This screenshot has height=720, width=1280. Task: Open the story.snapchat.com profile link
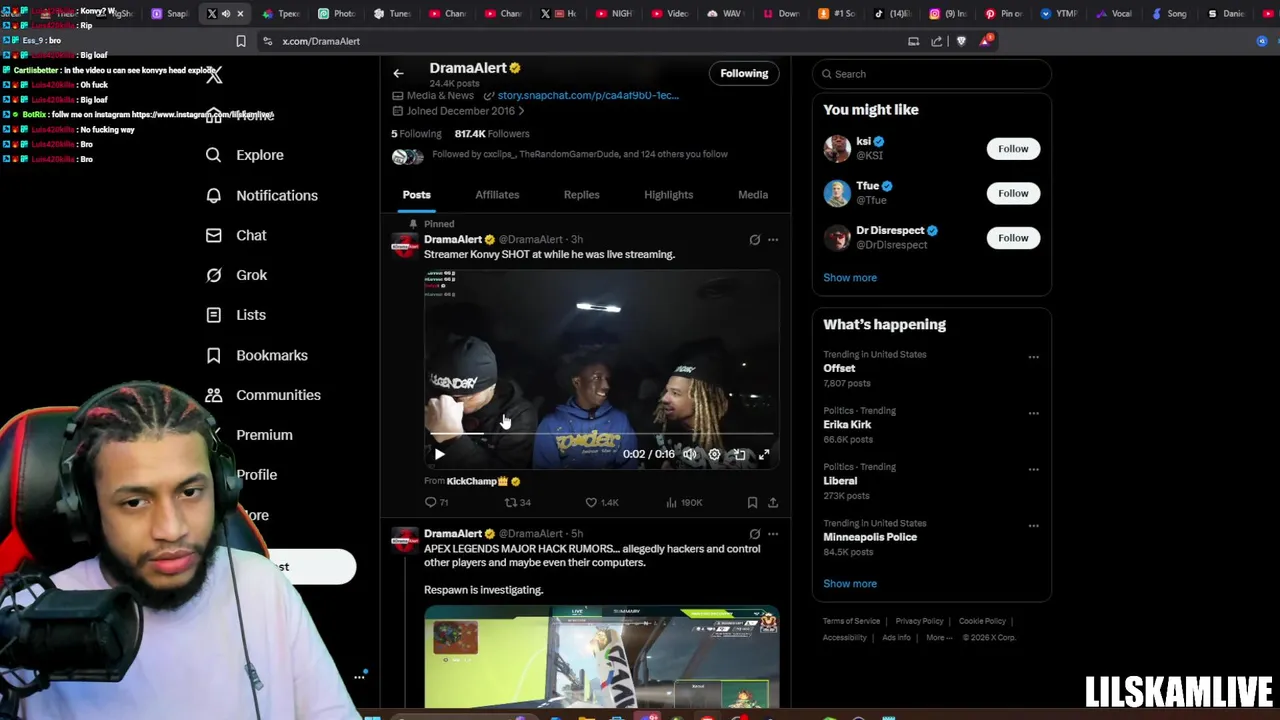pos(588,96)
